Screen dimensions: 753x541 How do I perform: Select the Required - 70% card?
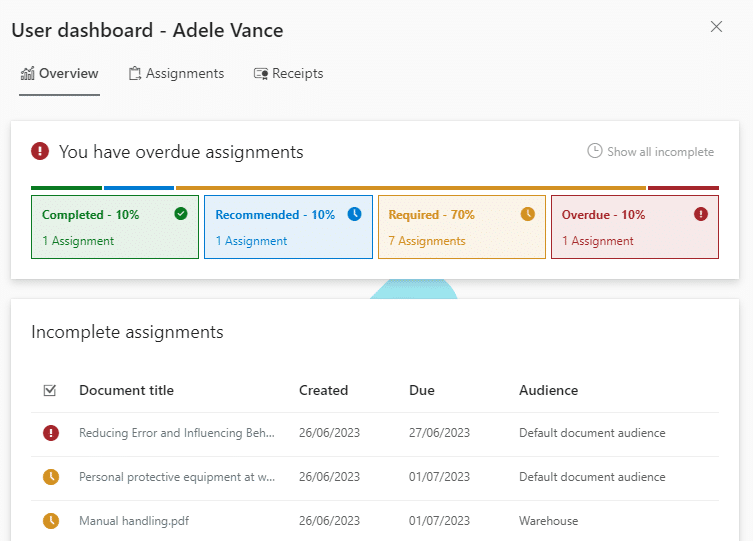[x=462, y=227]
